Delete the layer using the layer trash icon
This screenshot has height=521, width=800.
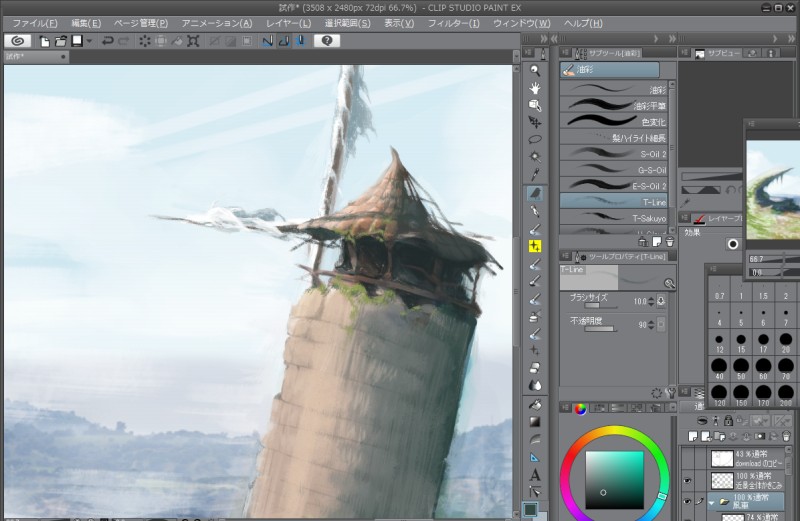(x=786, y=436)
